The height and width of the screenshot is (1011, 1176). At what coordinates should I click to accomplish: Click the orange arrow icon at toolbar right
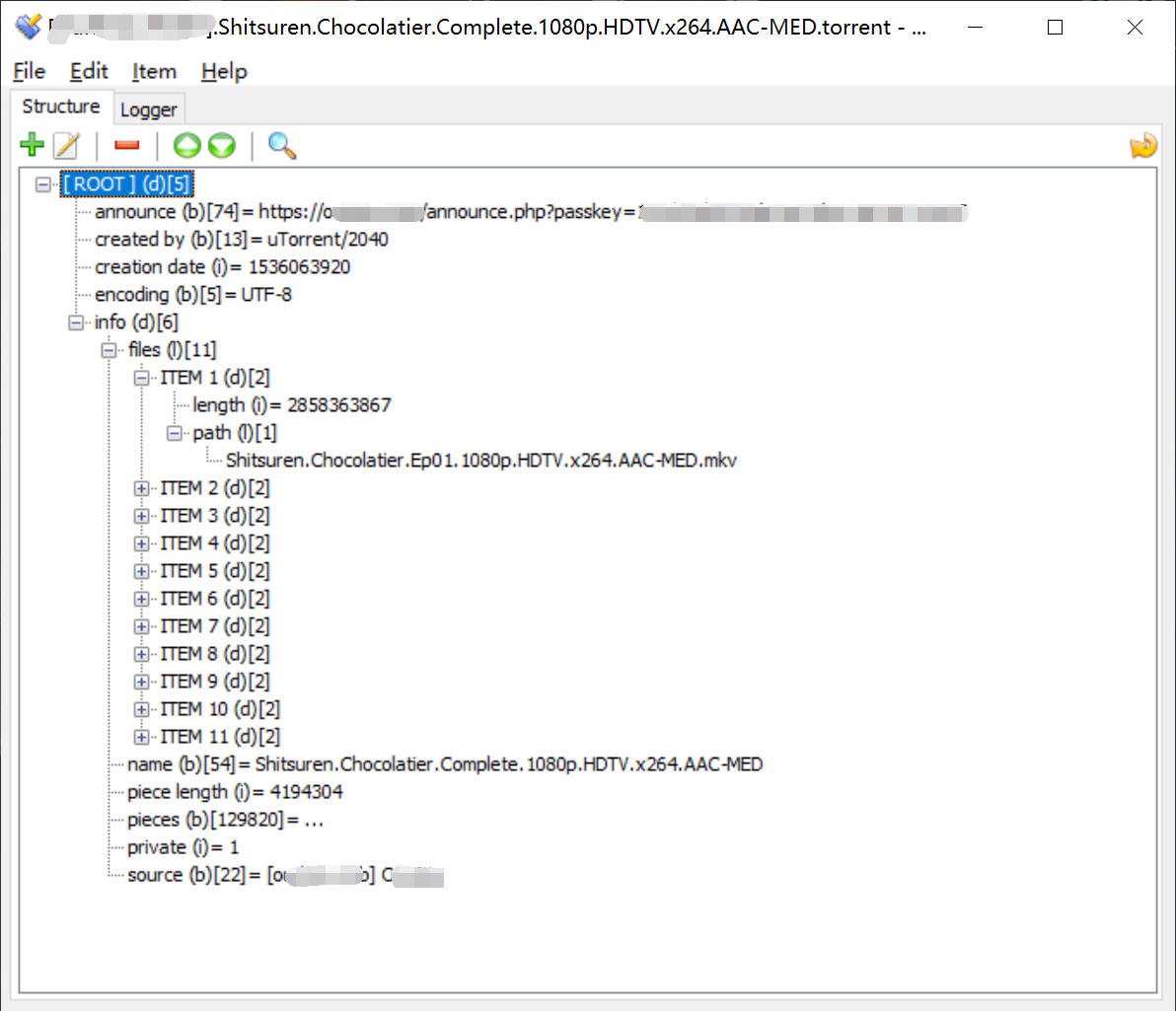point(1143,146)
